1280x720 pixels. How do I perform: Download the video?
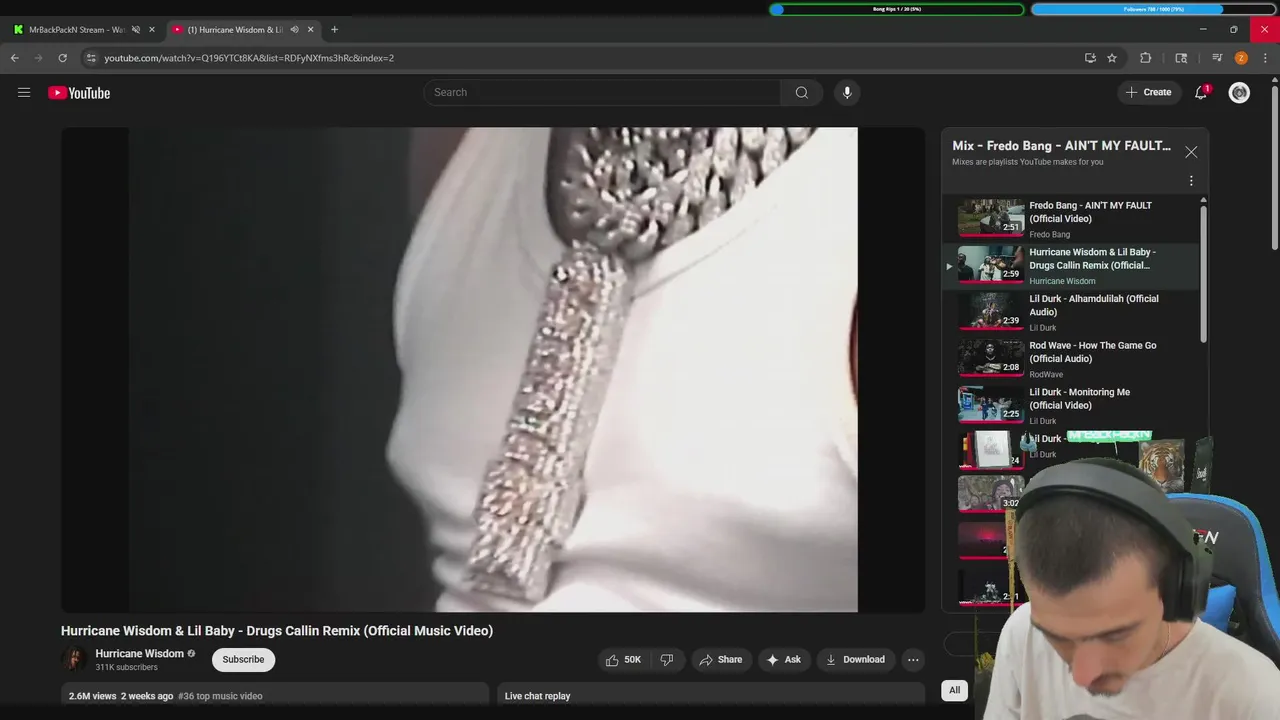click(x=855, y=660)
